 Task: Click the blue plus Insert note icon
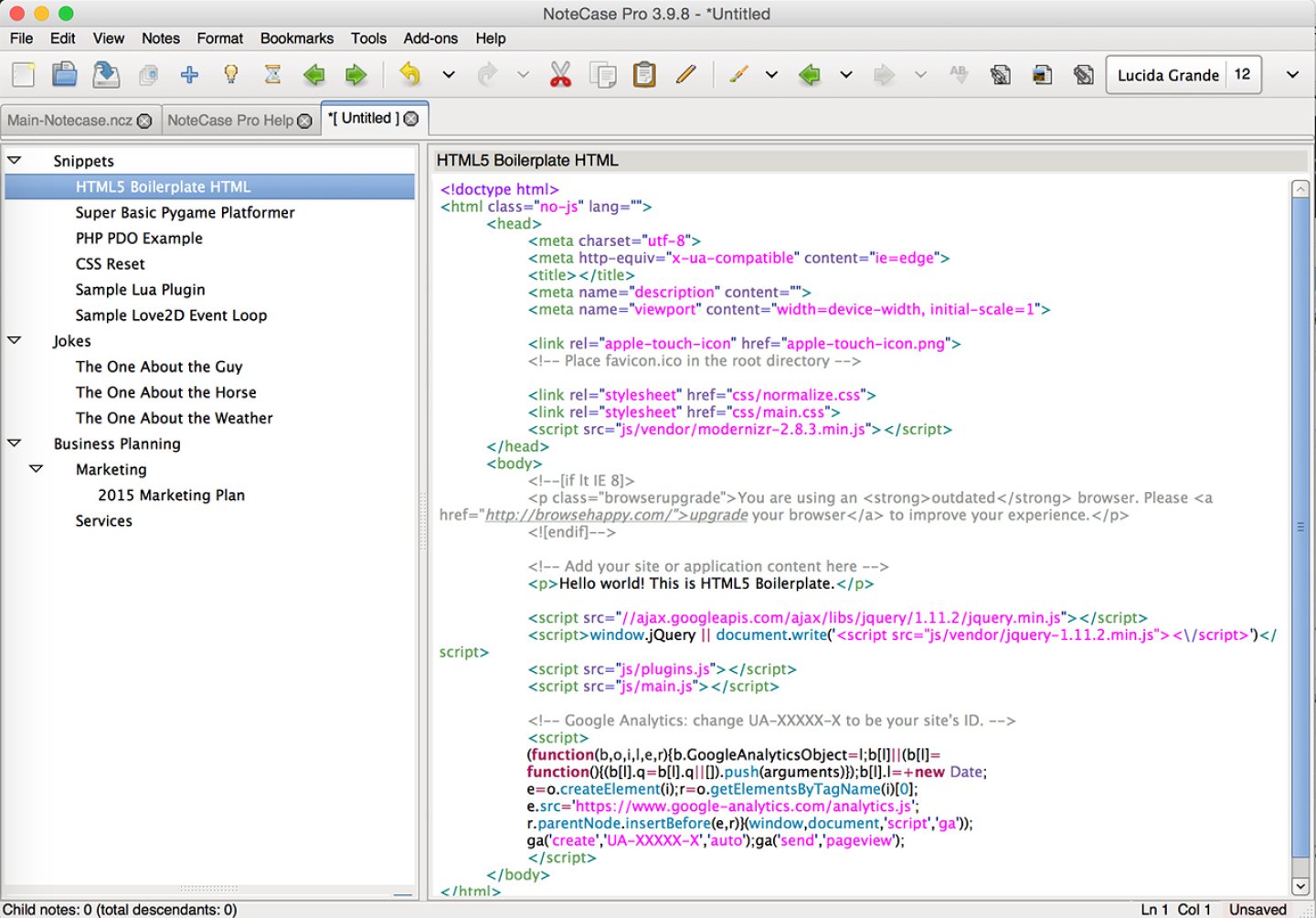[x=189, y=75]
